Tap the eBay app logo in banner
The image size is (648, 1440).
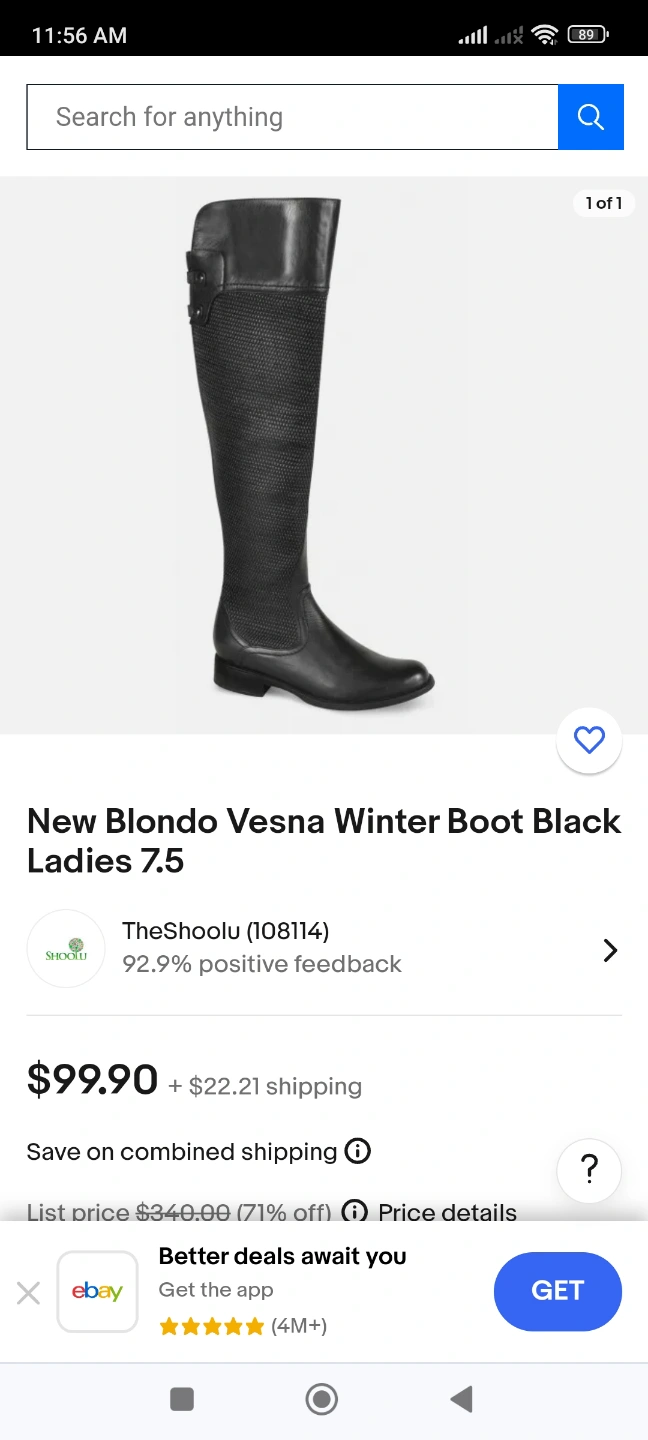pos(97,1292)
